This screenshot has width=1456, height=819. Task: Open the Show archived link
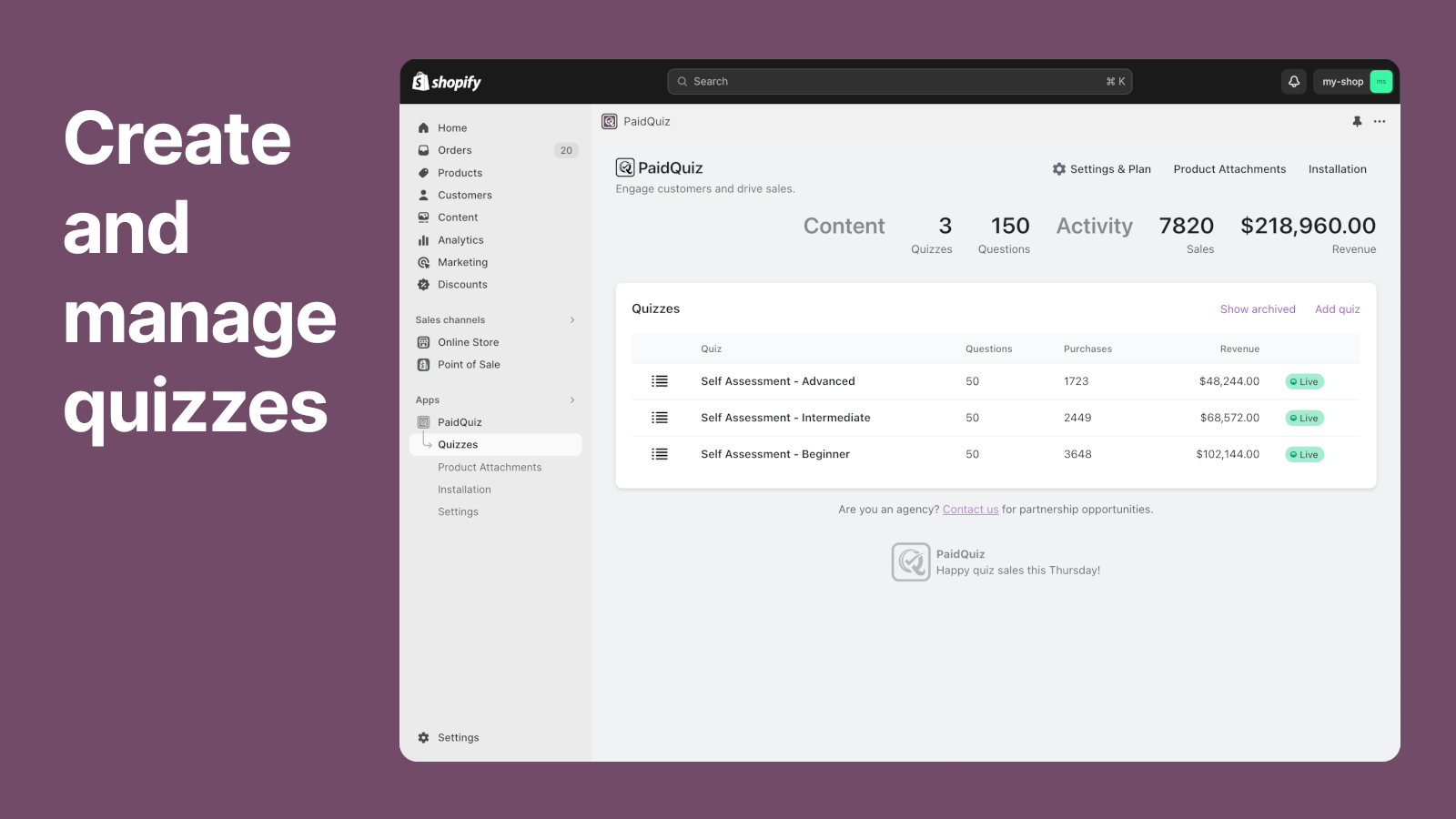pos(1258,308)
